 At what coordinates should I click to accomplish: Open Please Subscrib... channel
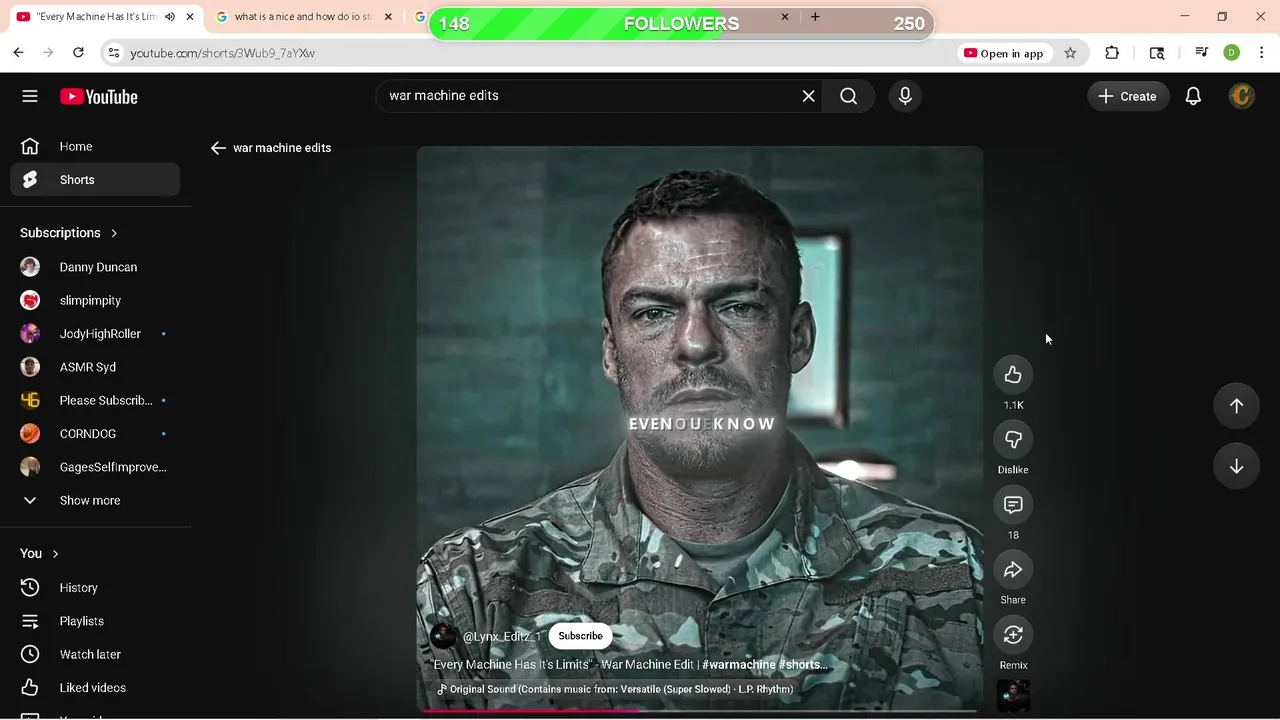click(x=95, y=400)
